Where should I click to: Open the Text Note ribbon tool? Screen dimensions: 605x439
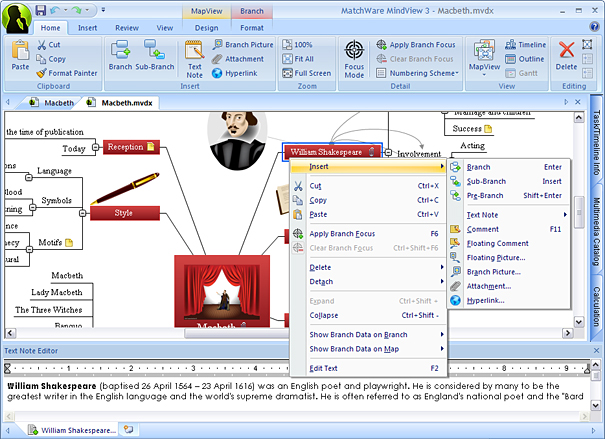pos(194,59)
